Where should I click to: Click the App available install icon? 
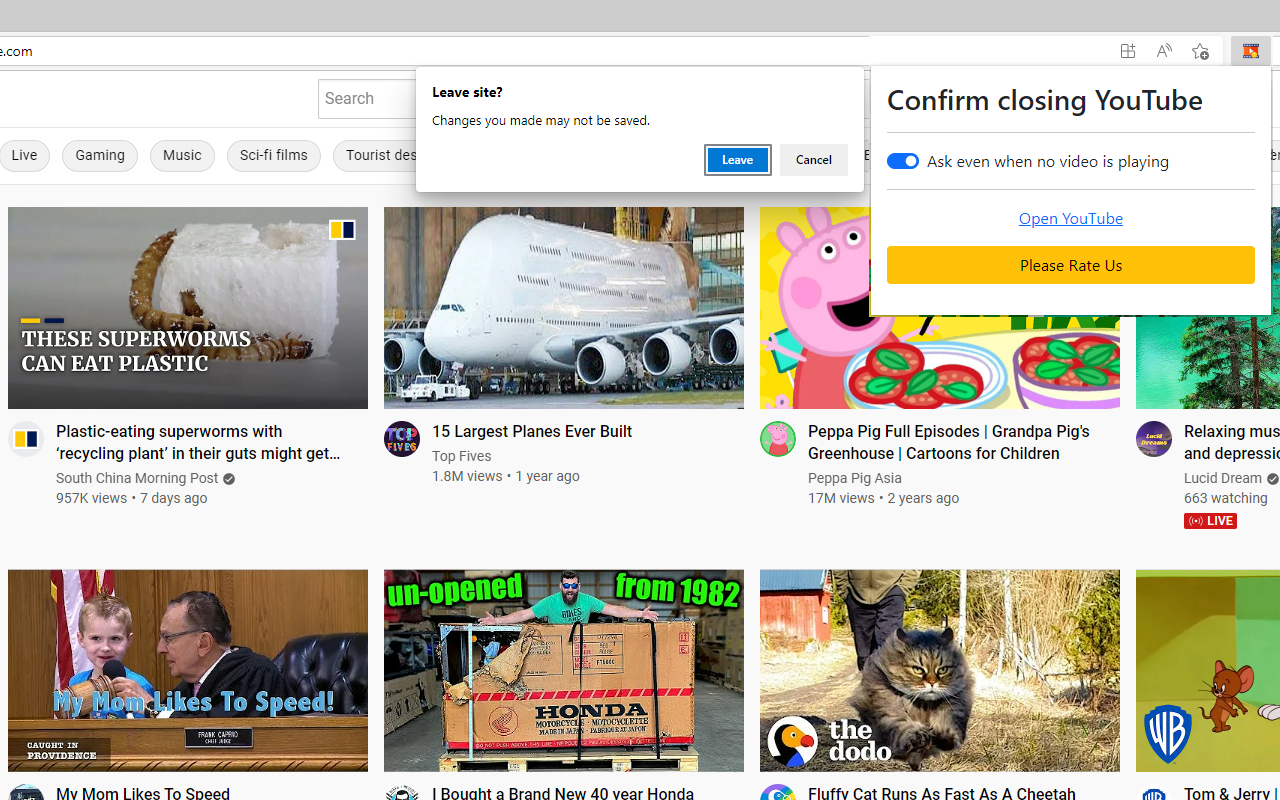point(1128,51)
